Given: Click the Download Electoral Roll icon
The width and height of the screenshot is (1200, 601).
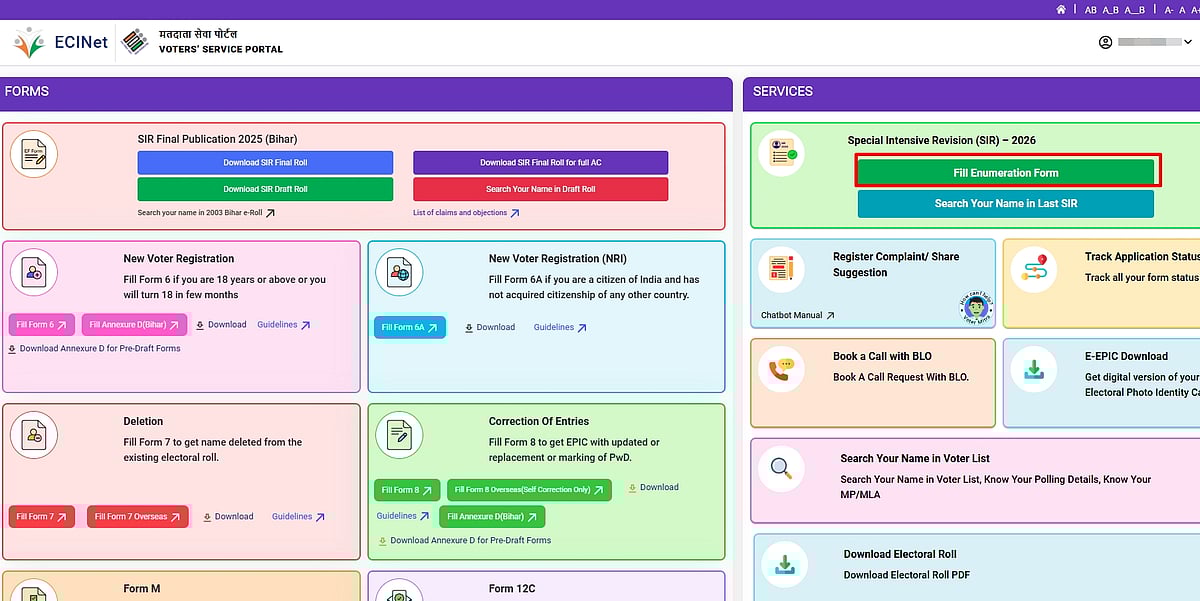Looking at the screenshot, I should click(x=785, y=564).
